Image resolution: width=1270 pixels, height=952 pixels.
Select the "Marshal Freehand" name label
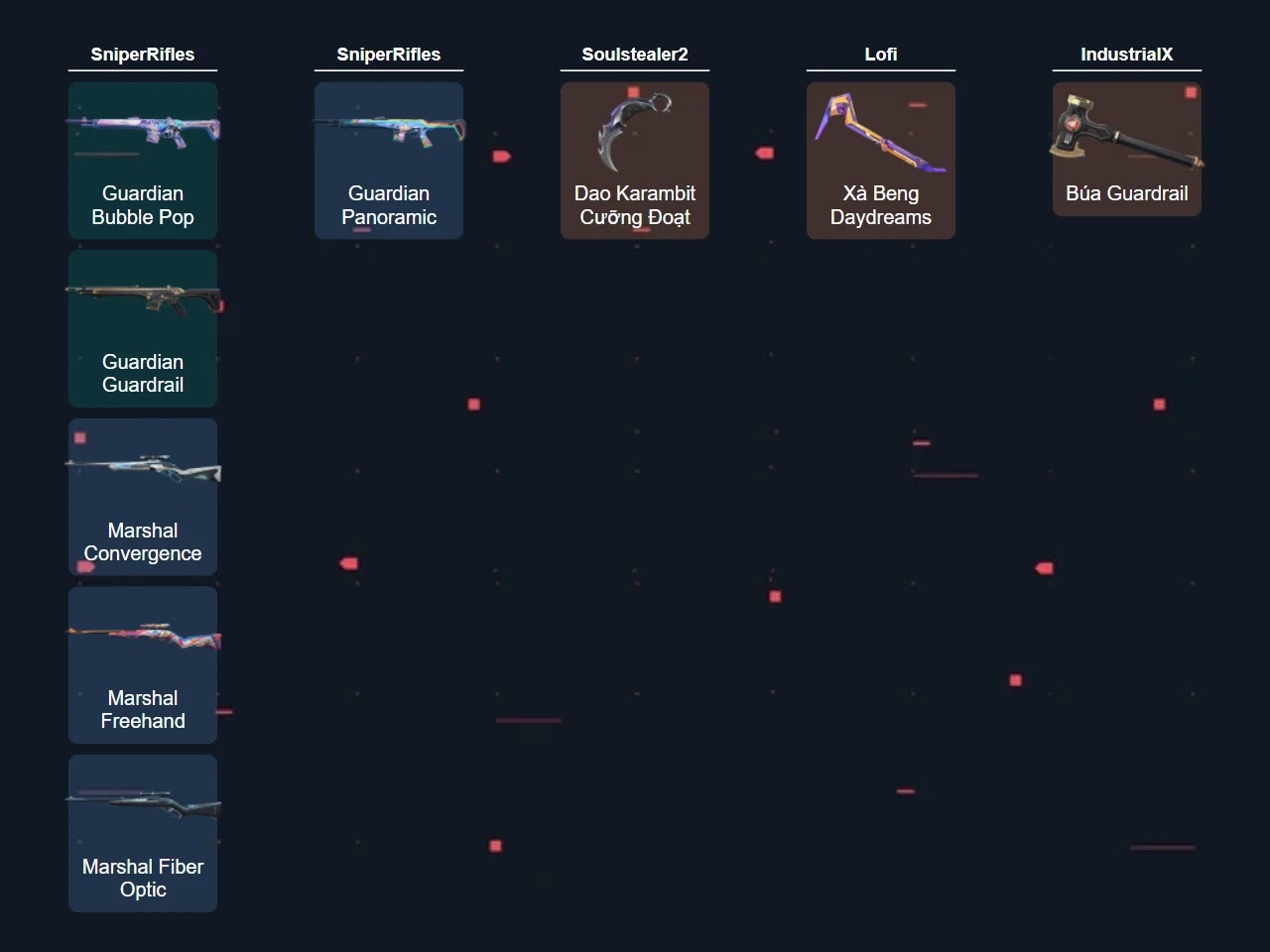[143, 709]
